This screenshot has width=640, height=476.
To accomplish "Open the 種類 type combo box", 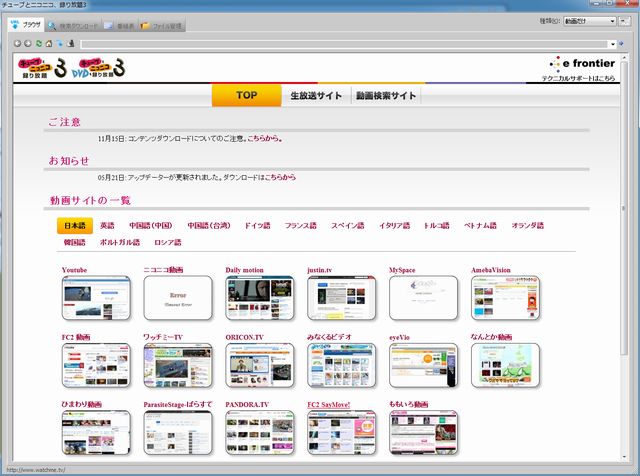I will [589, 21].
